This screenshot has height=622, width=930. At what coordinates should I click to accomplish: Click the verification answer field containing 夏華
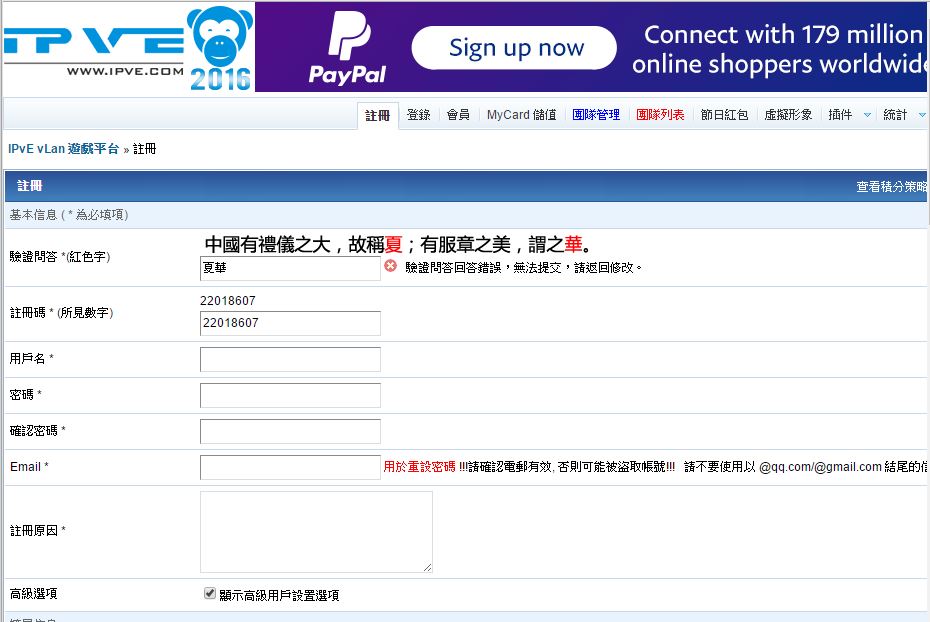point(290,268)
